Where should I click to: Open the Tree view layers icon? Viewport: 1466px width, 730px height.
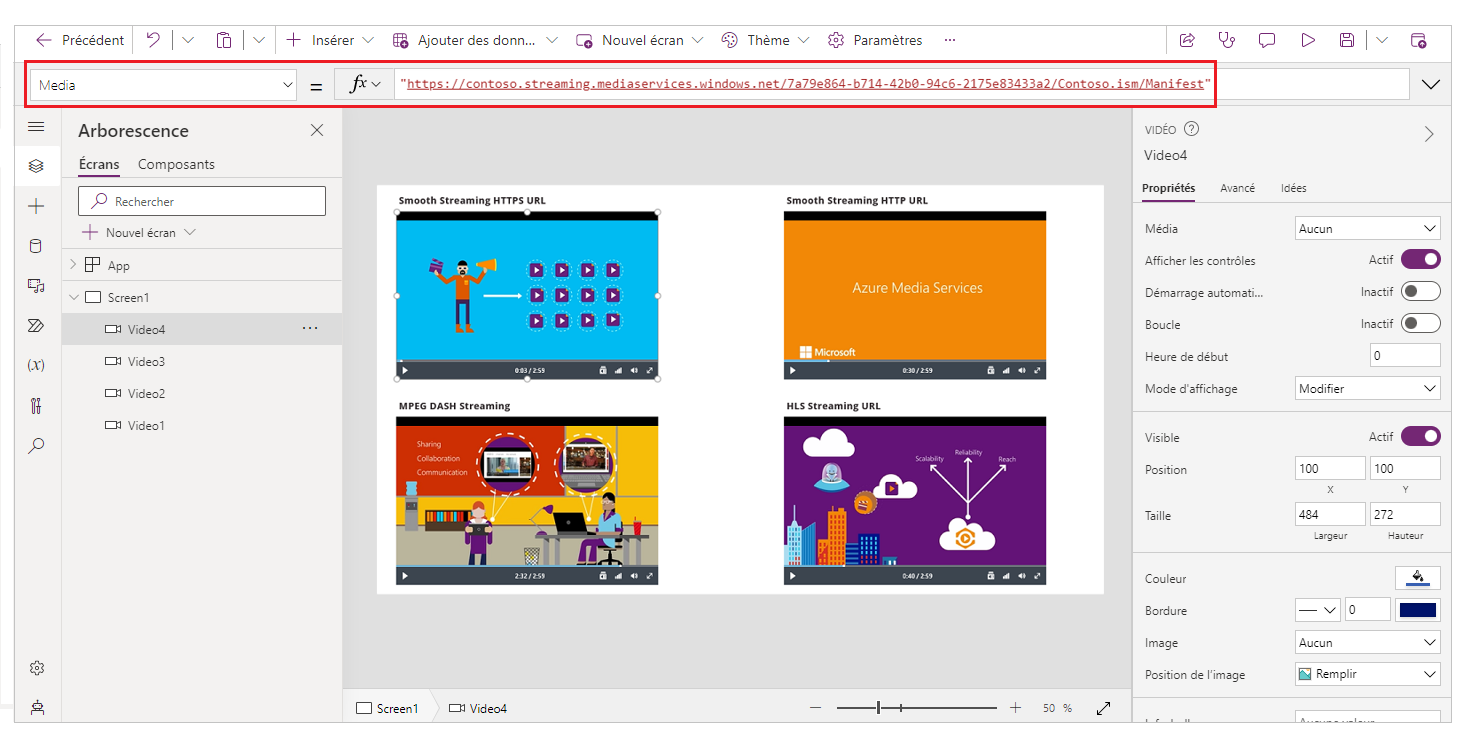coord(36,166)
